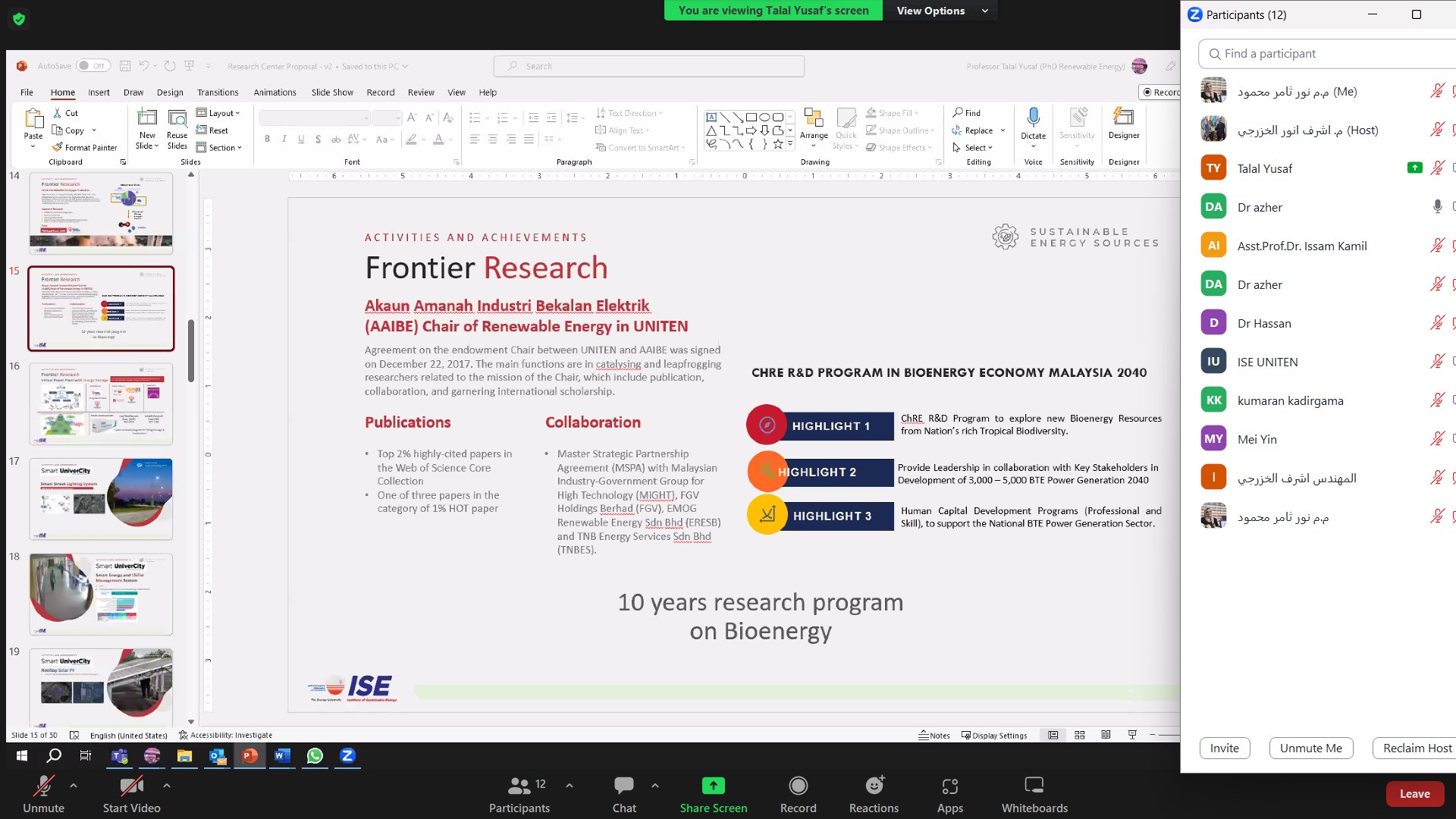The width and height of the screenshot is (1456, 819).
Task: Open the Replace dropdown arrow
Action: click(1003, 130)
